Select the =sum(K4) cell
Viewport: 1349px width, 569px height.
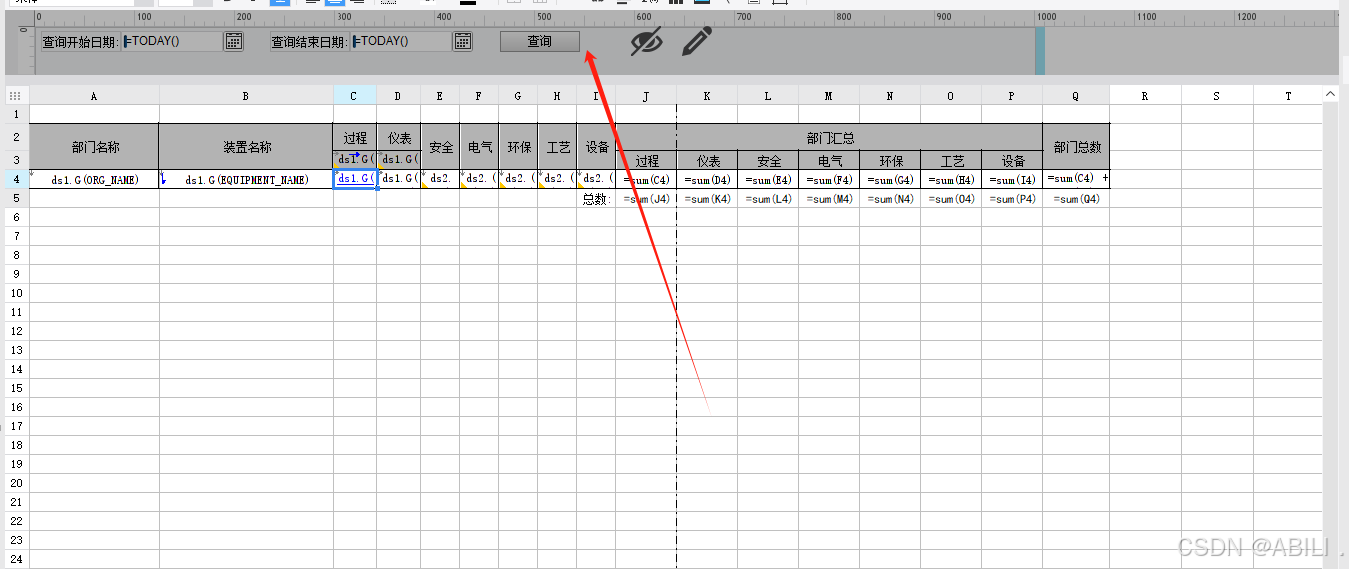707,199
